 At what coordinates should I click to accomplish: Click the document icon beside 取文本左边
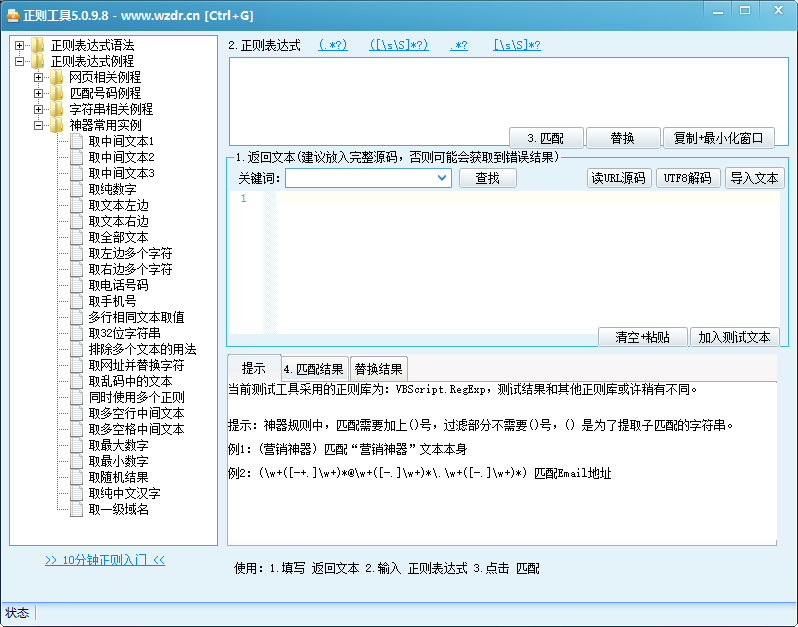(x=76, y=205)
